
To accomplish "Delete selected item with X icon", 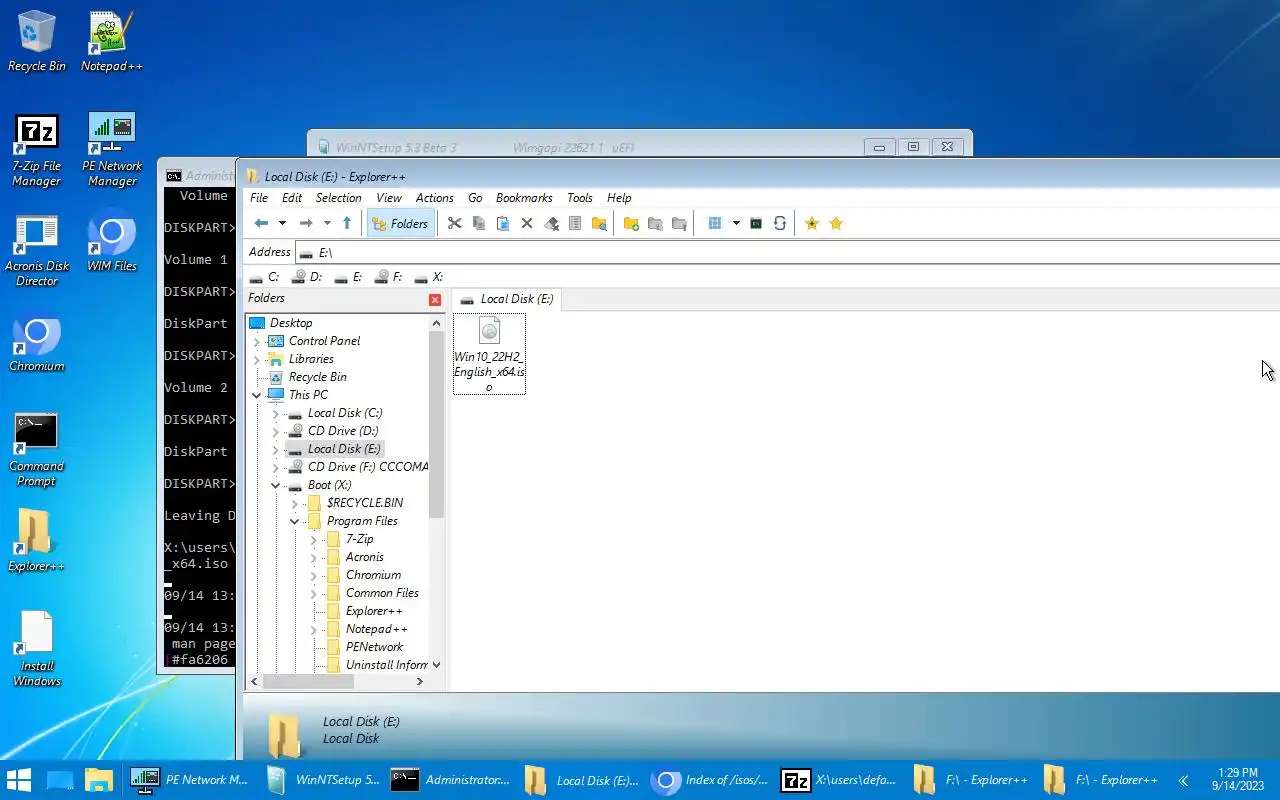I will (527, 224).
